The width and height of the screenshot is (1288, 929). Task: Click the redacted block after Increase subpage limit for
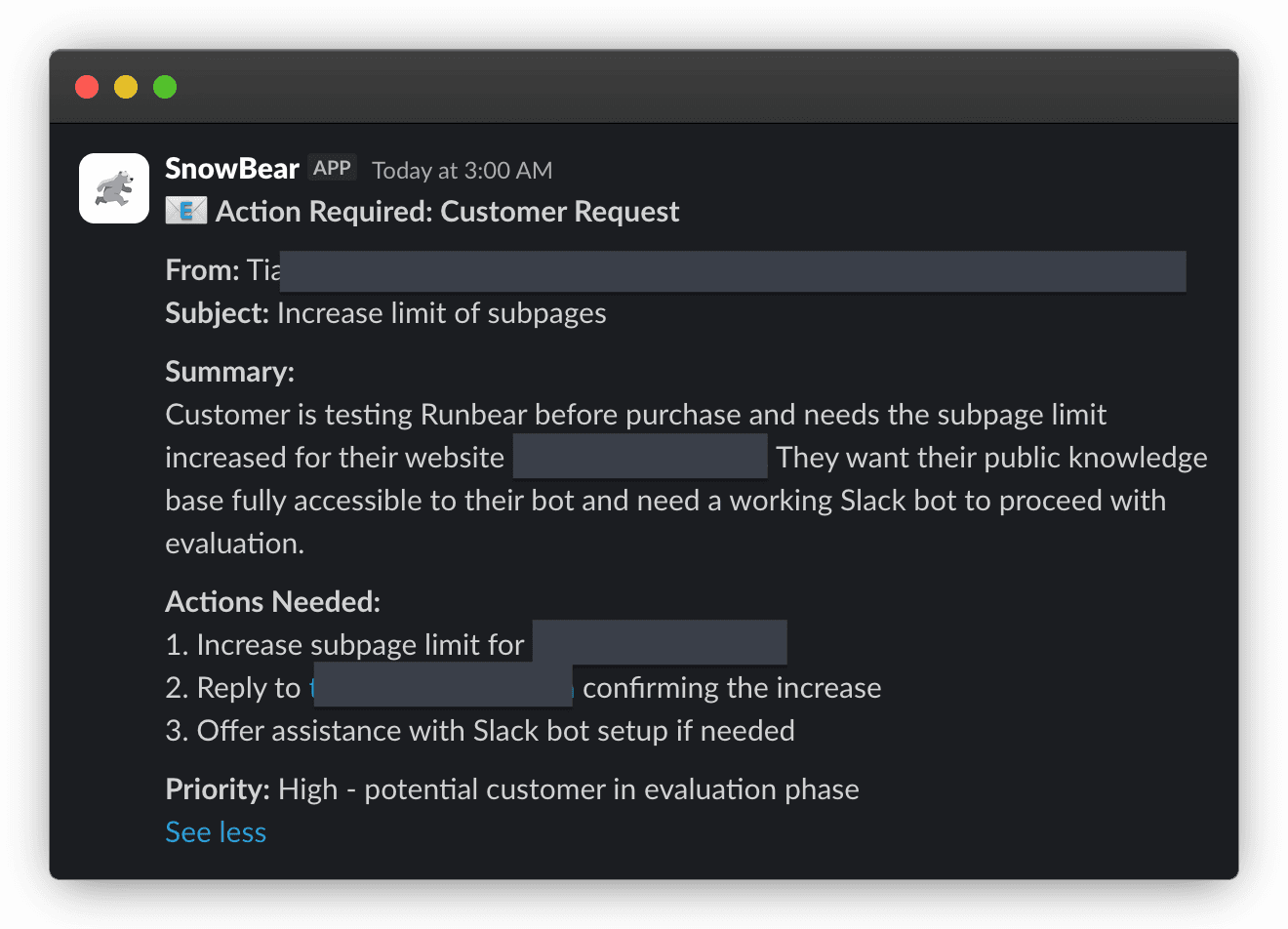[660, 642]
